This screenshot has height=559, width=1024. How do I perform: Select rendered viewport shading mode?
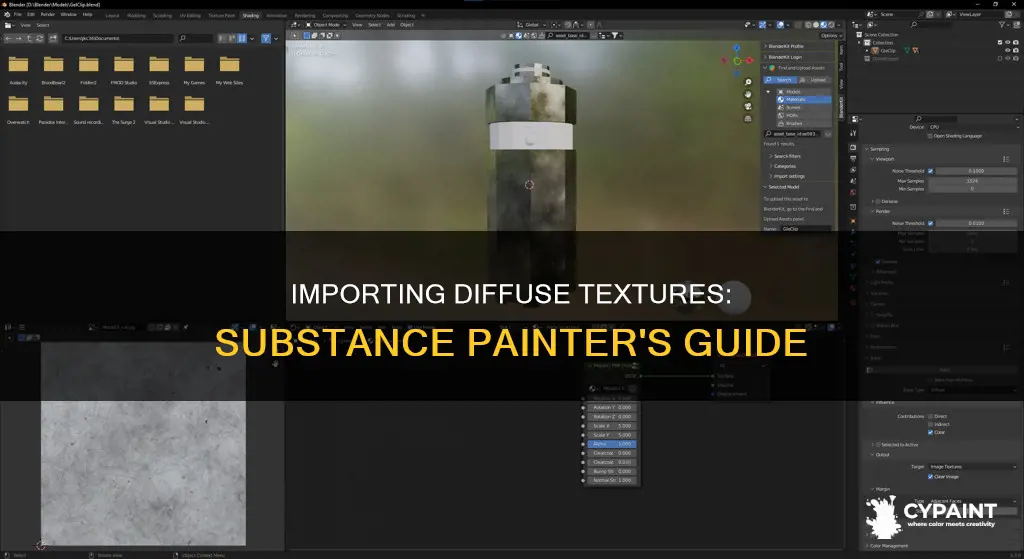pyautogui.click(x=831, y=25)
